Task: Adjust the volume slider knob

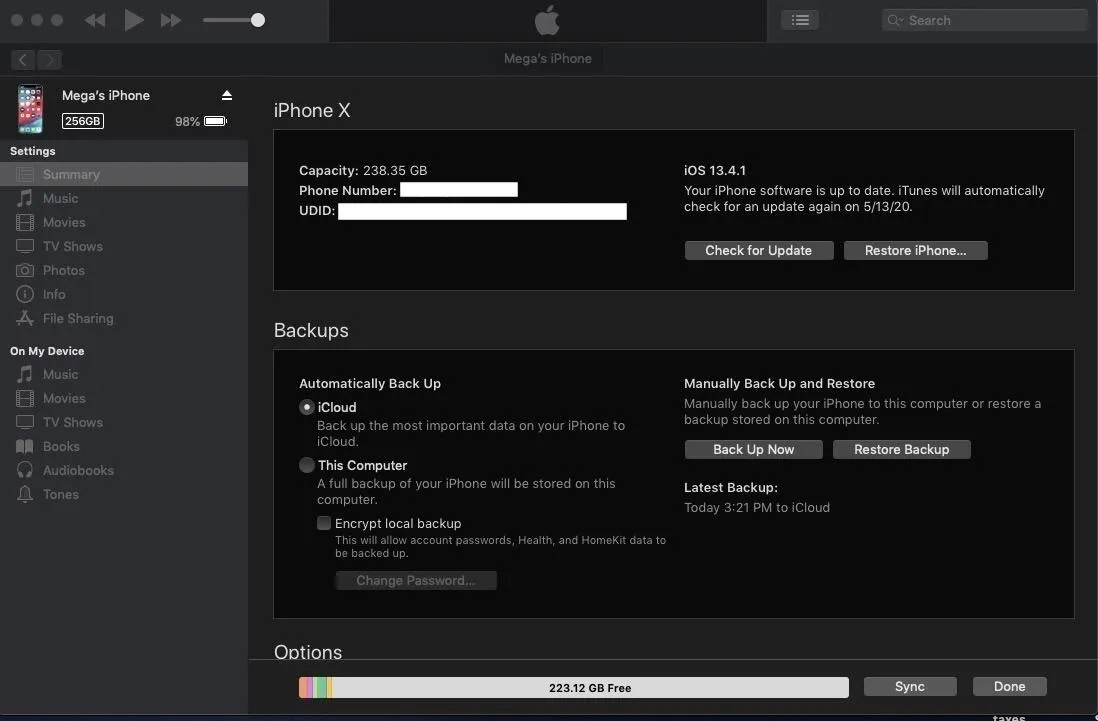Action: coord(258,20)
